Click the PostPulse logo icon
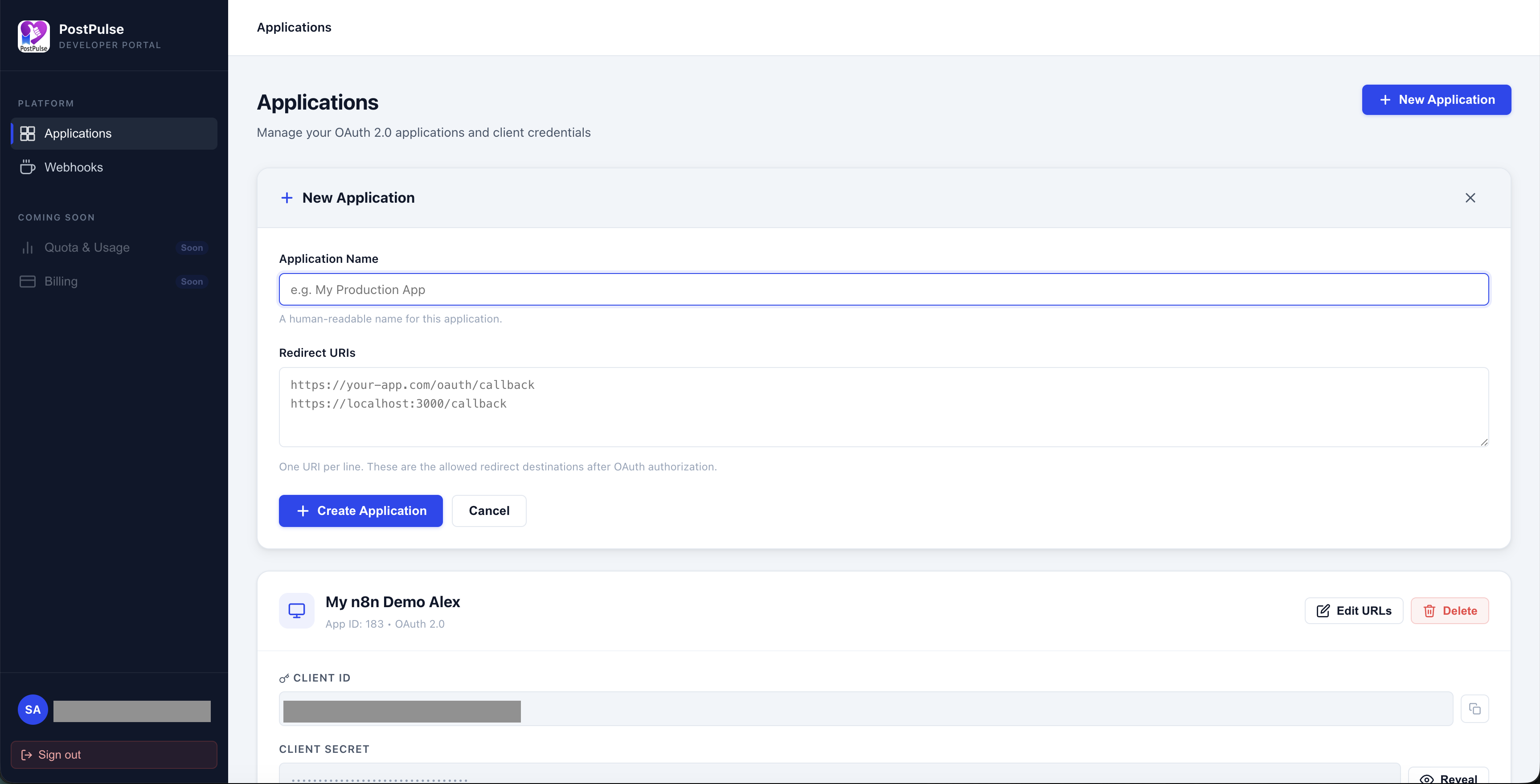 pos(33,36)
